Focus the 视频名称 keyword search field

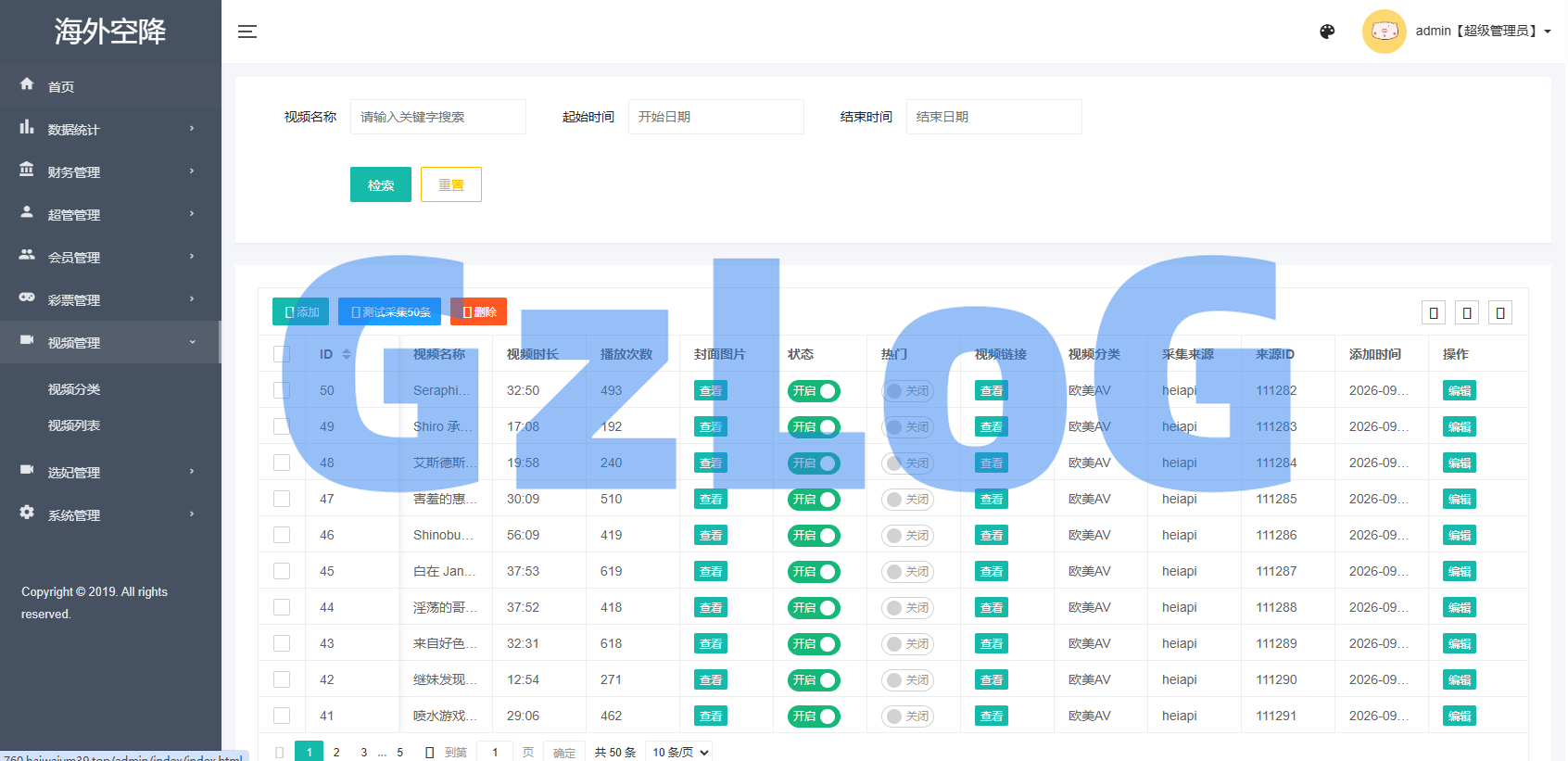[x=438, y=117]
